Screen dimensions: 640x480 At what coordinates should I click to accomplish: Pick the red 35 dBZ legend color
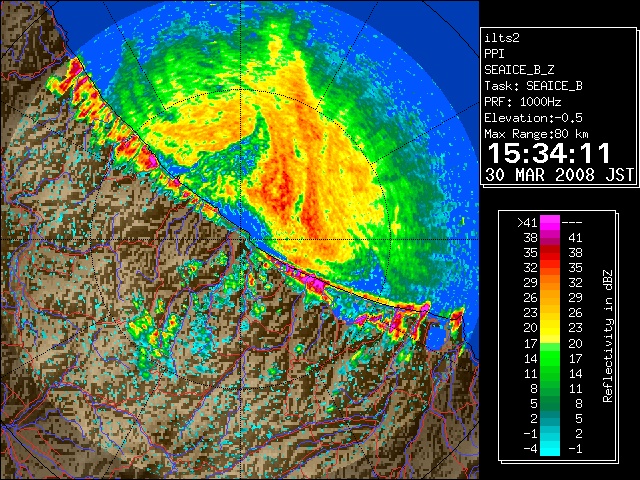click(550, 253)
